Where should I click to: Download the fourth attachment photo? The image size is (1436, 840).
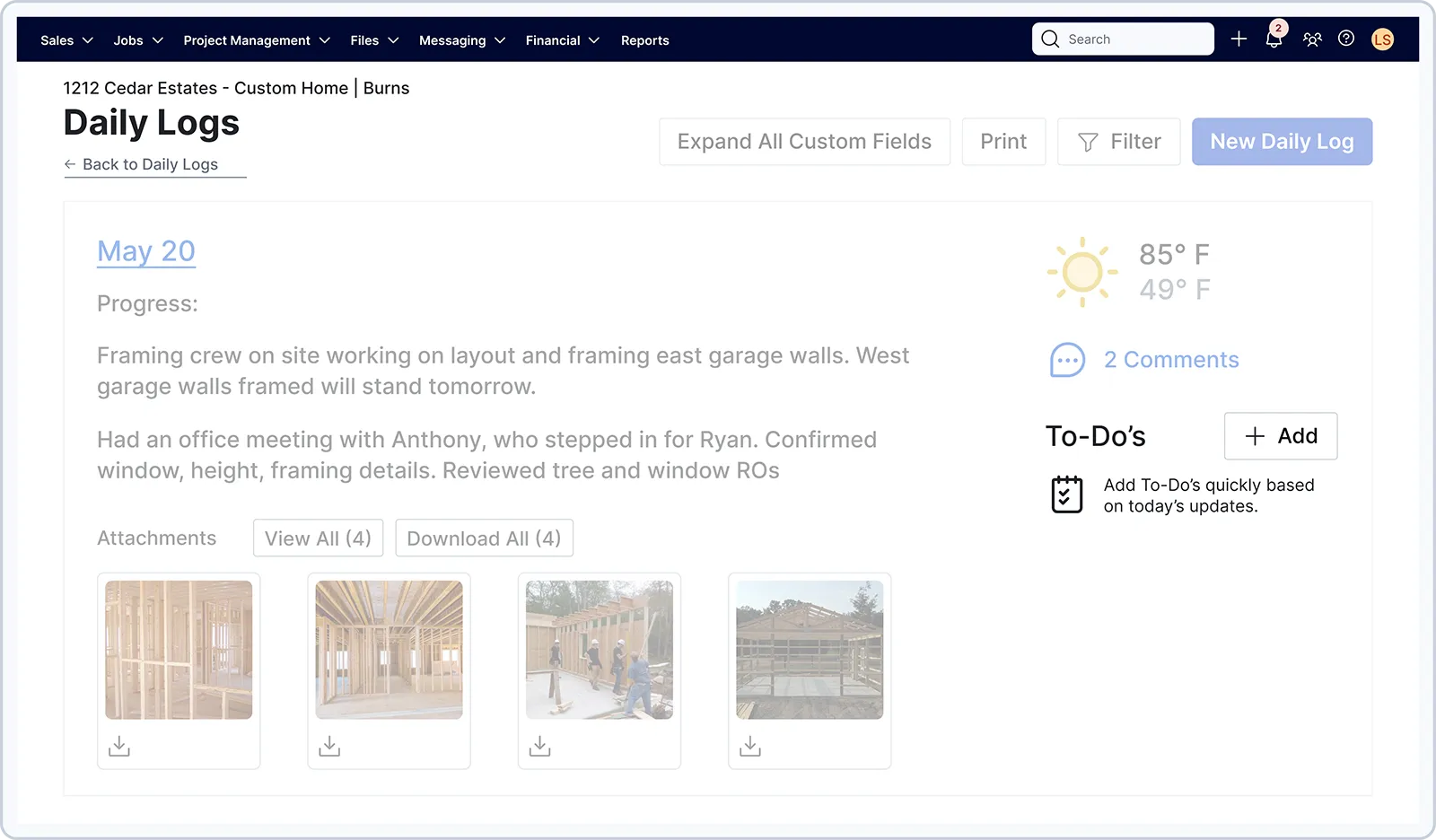750,746
